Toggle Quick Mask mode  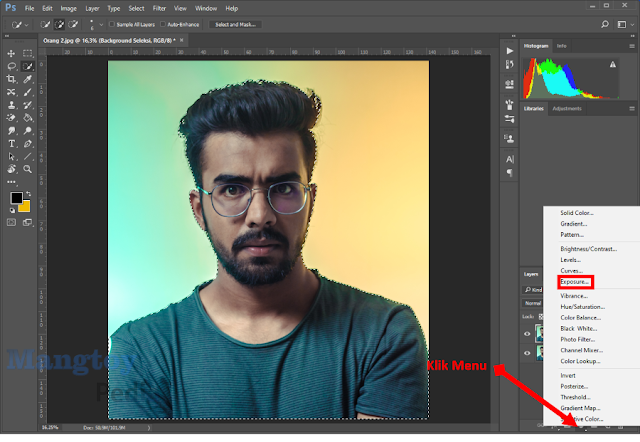click(11, 222)
